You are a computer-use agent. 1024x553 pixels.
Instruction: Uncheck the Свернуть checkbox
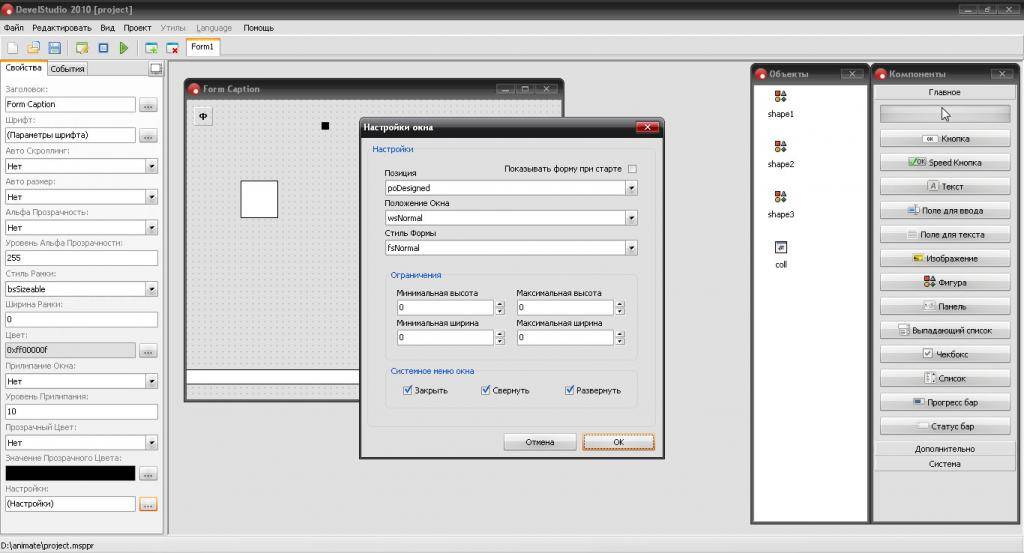[485, 390]
